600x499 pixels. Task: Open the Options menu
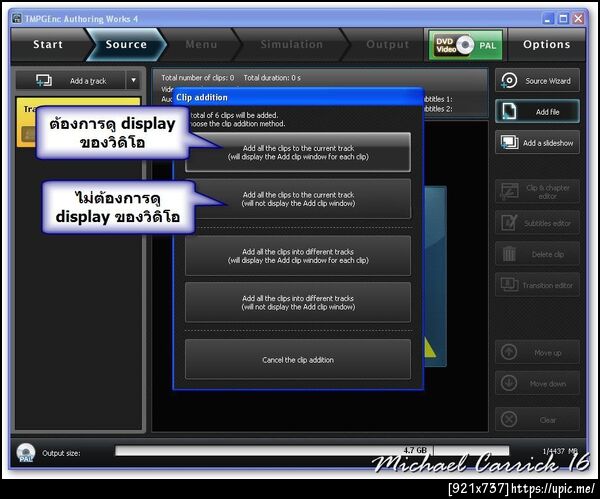click(546, 44)
